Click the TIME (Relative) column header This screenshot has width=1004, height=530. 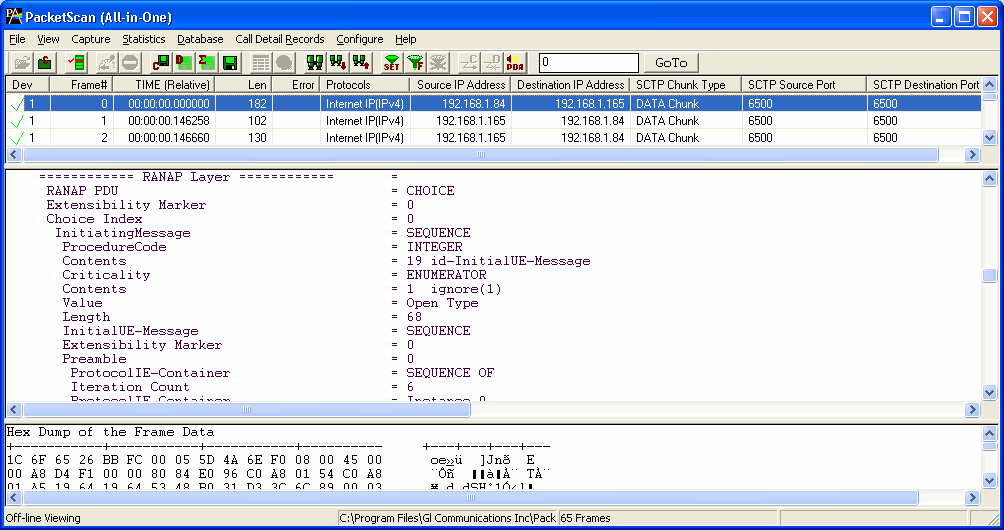coord(165,84)
